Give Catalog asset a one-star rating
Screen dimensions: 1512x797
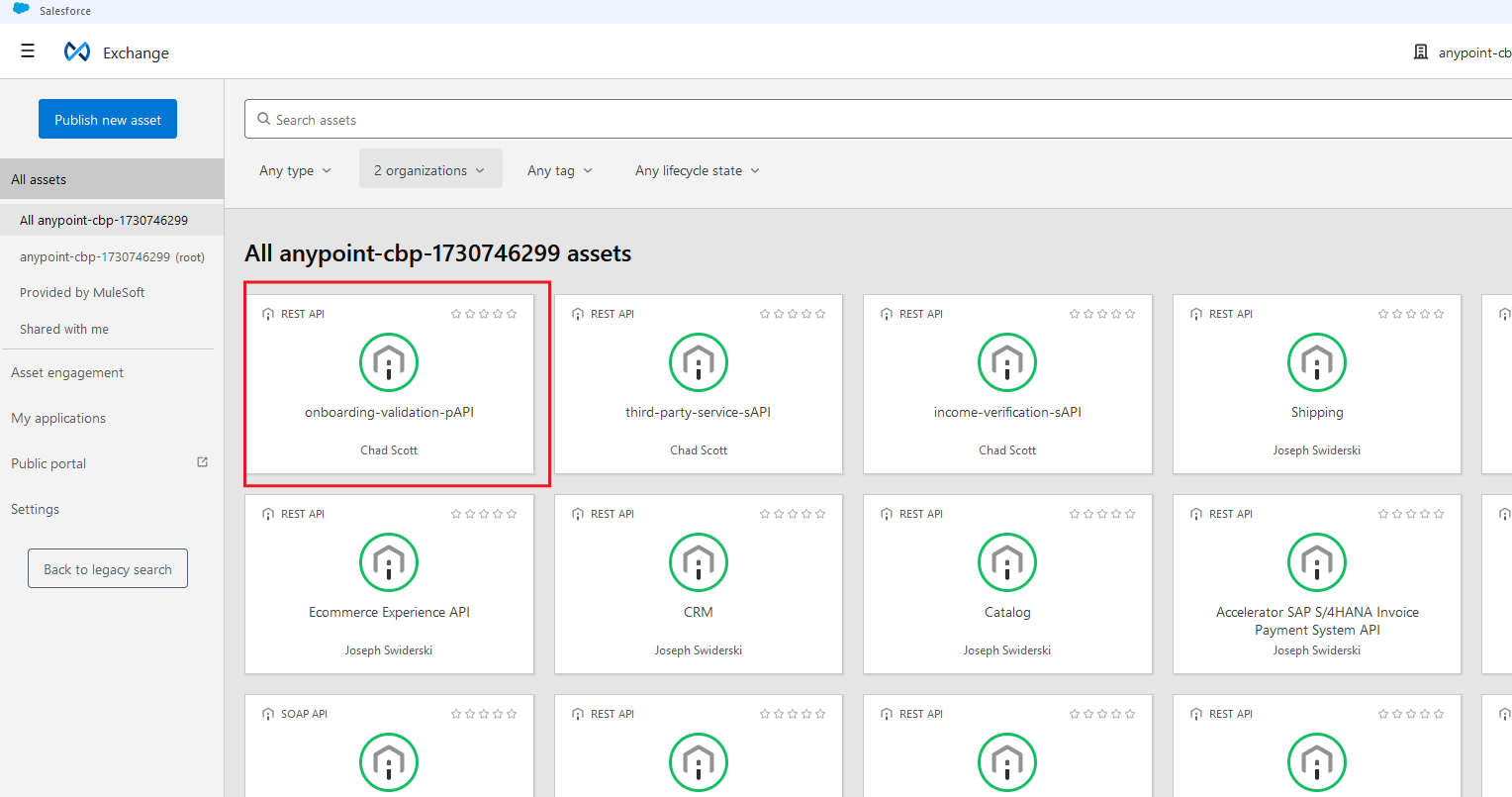[1075, 514]
